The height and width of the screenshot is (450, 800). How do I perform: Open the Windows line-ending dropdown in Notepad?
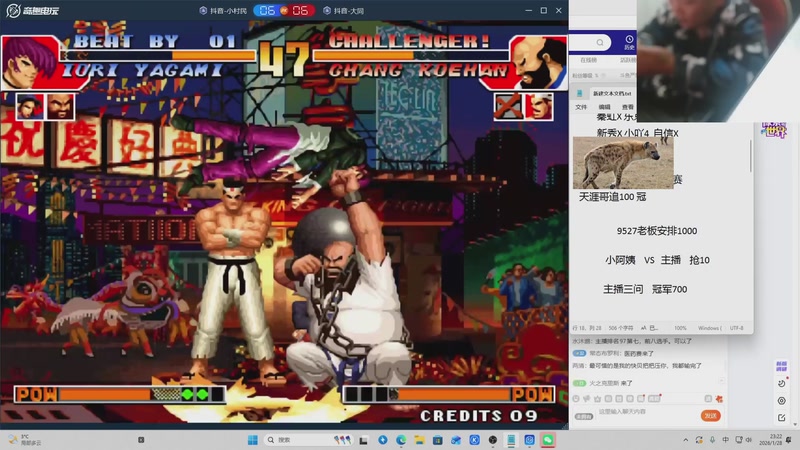pyautogui.click(x=709, y=328)
